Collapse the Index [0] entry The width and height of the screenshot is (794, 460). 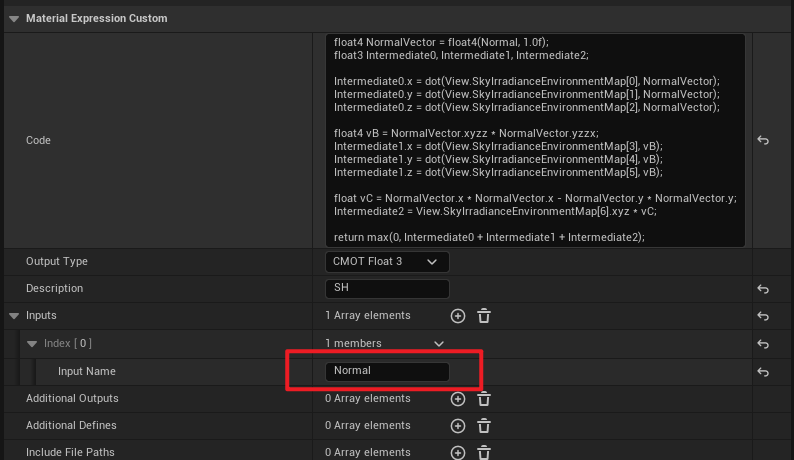click(x=32, y=344)
